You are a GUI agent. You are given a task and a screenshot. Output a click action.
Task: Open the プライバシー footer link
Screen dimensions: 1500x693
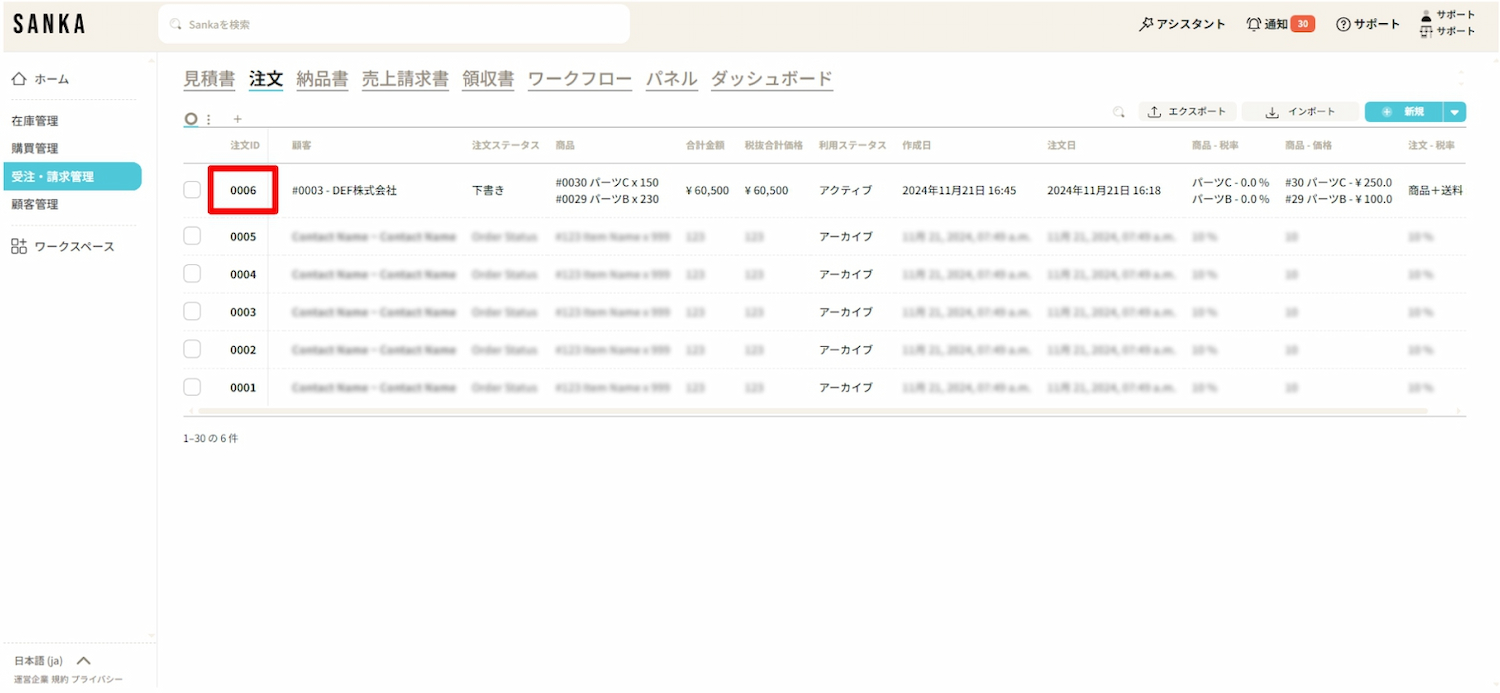[97, 680]
